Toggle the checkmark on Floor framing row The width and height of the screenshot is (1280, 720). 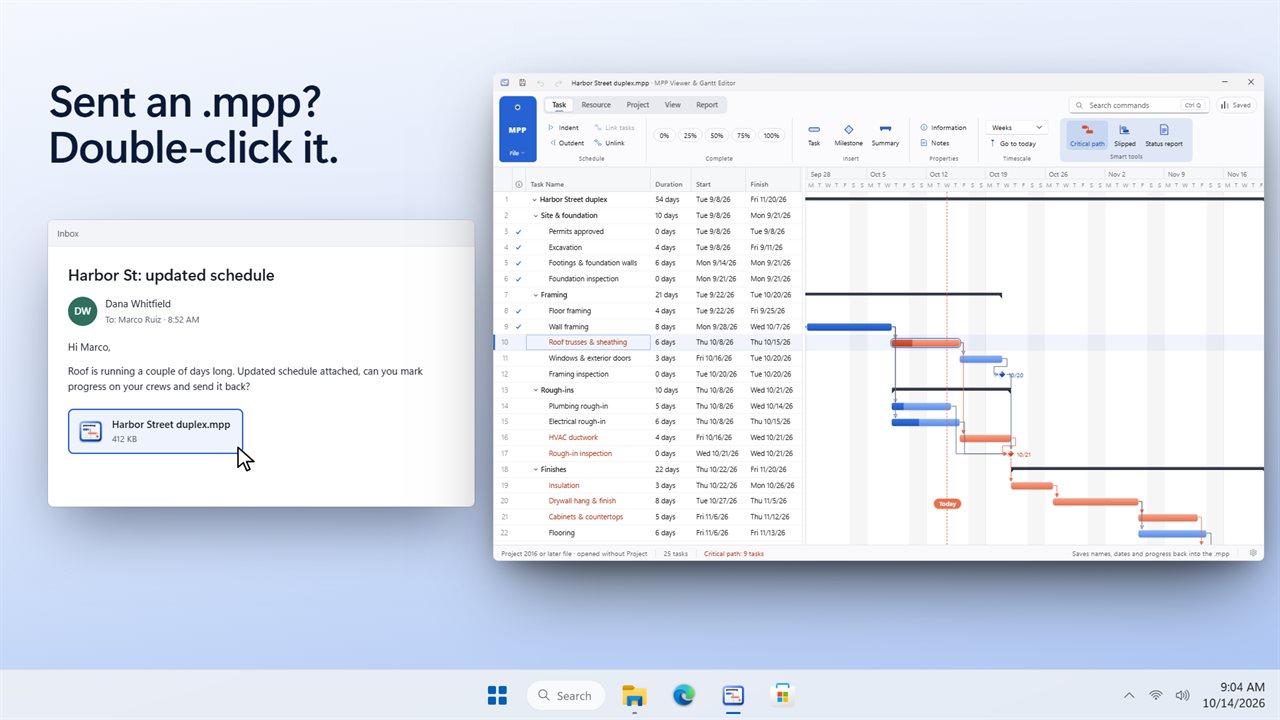pyautogui.click(x=518, y=311)
